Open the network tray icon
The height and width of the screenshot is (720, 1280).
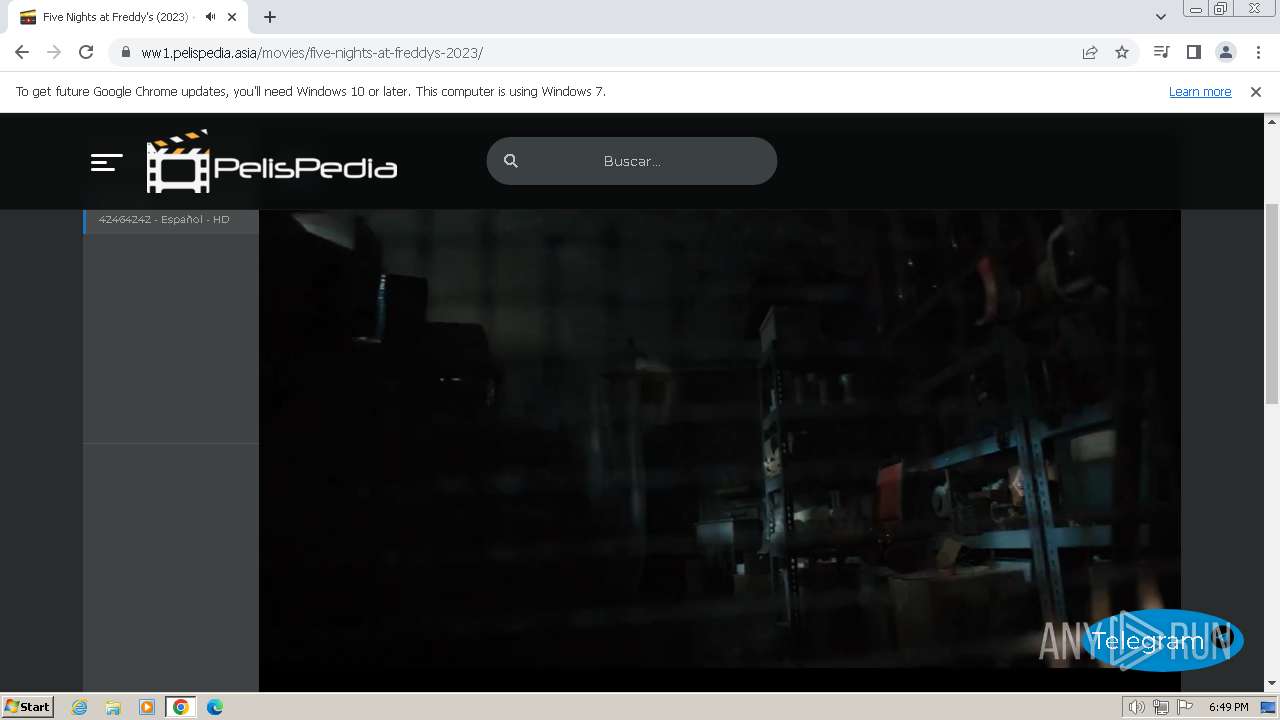click(x=1161, y=707)
